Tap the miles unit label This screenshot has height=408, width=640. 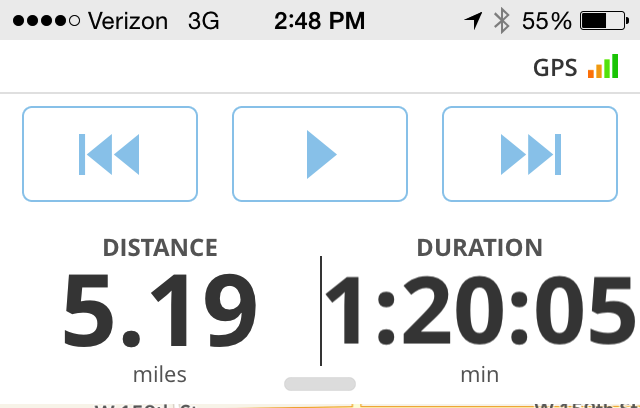tap(160, 375)
